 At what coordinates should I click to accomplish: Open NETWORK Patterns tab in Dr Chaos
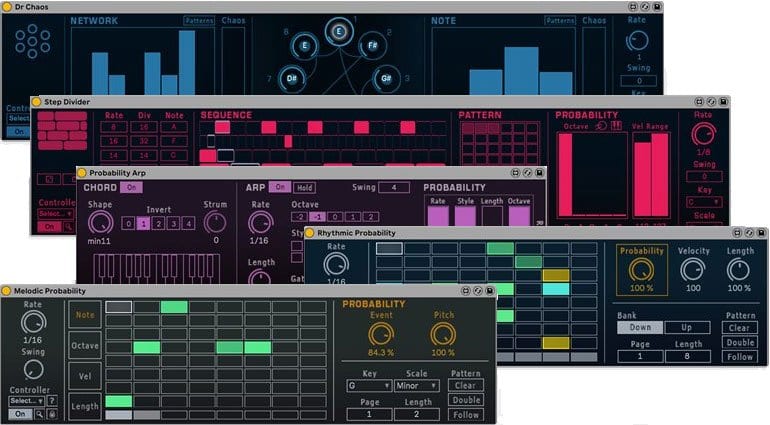[199, 21]
